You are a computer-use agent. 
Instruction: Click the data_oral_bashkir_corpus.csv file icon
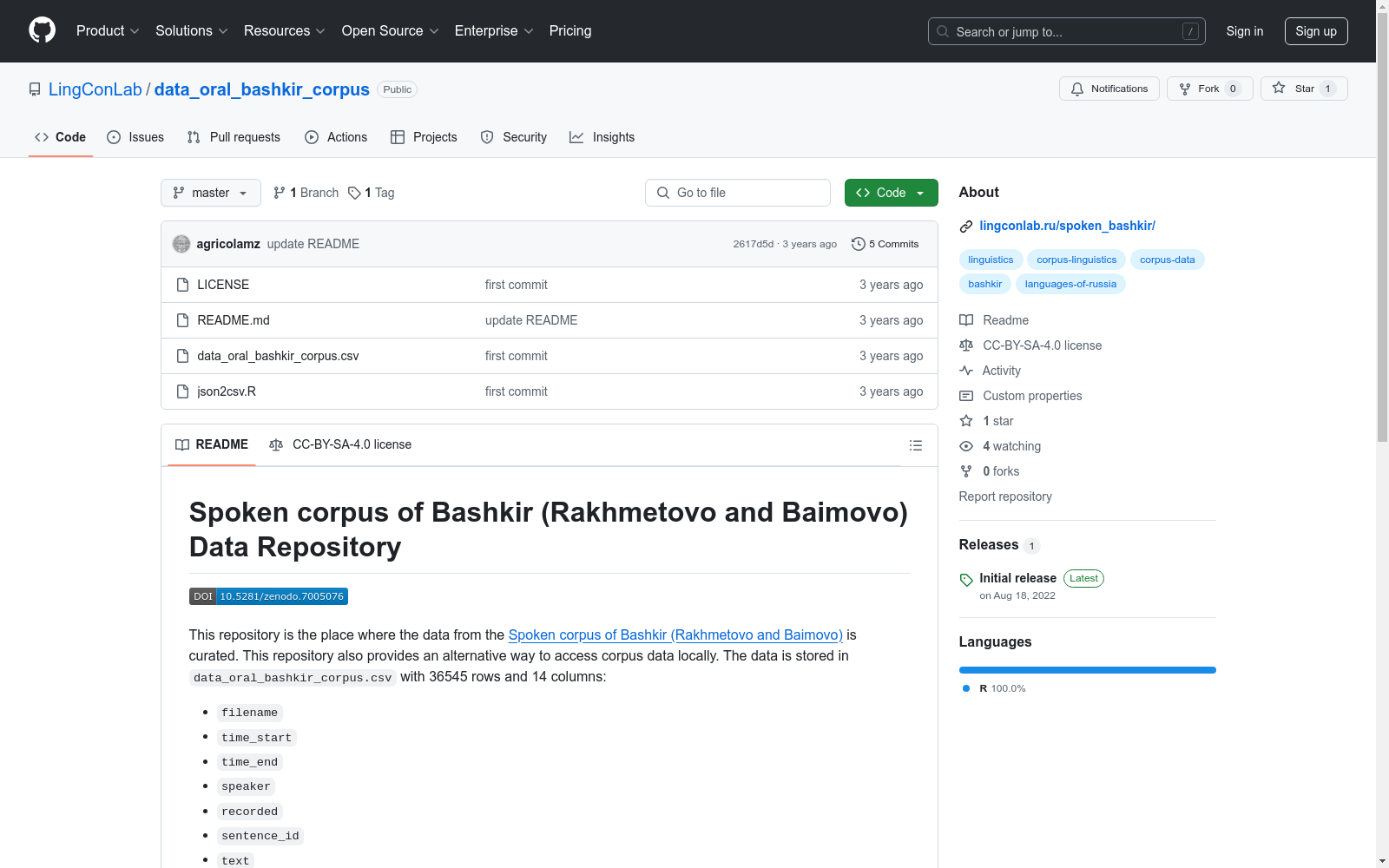[182, 356]
